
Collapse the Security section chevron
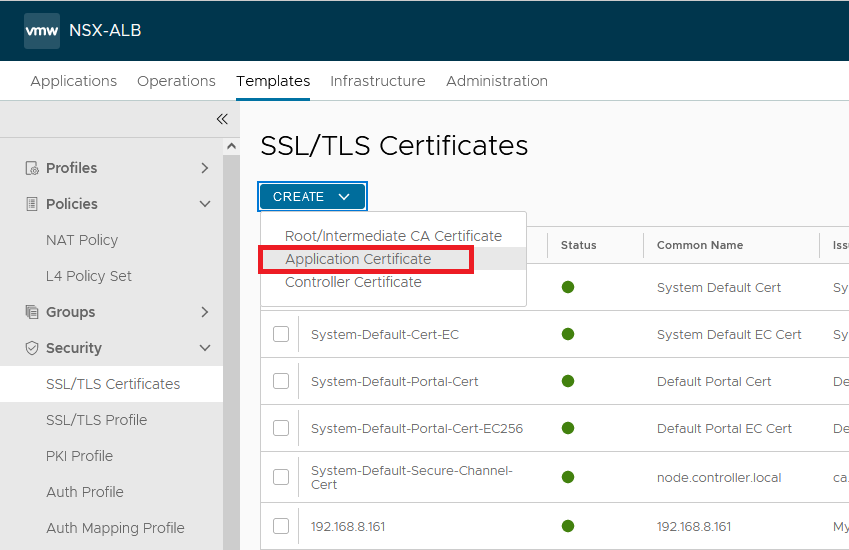click(205, 348)
